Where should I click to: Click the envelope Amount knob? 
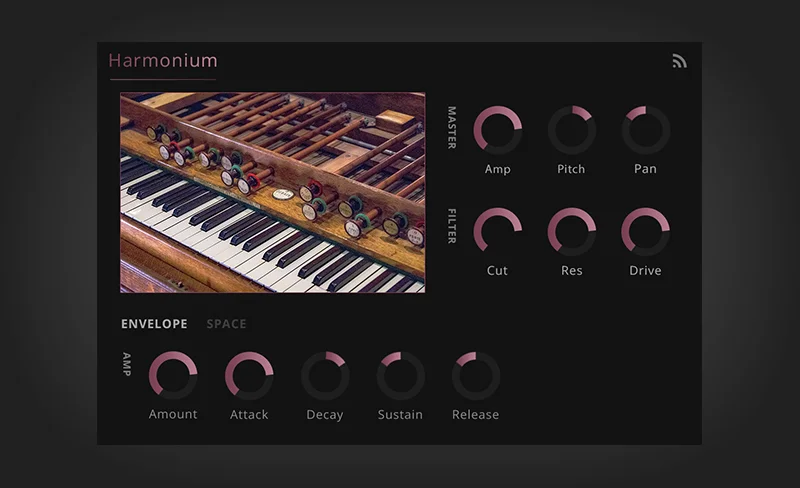pos(173,375)
